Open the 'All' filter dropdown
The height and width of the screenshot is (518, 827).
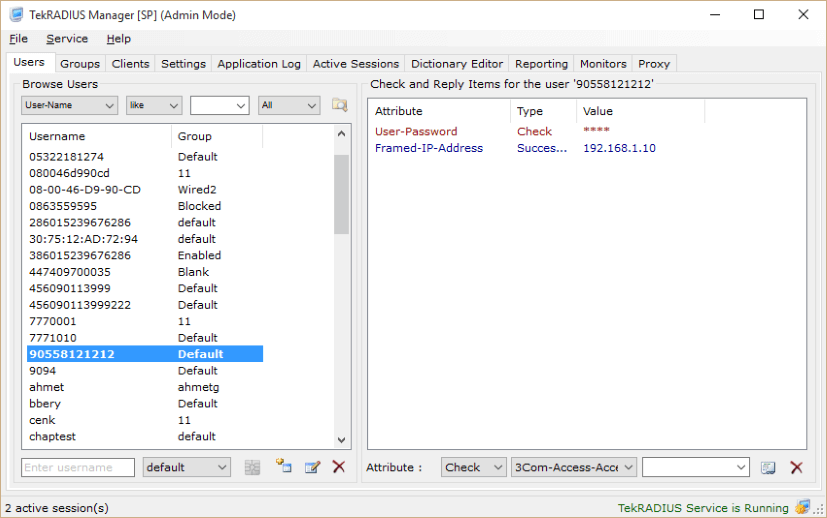pyautogui.click(x=289, y=105)
